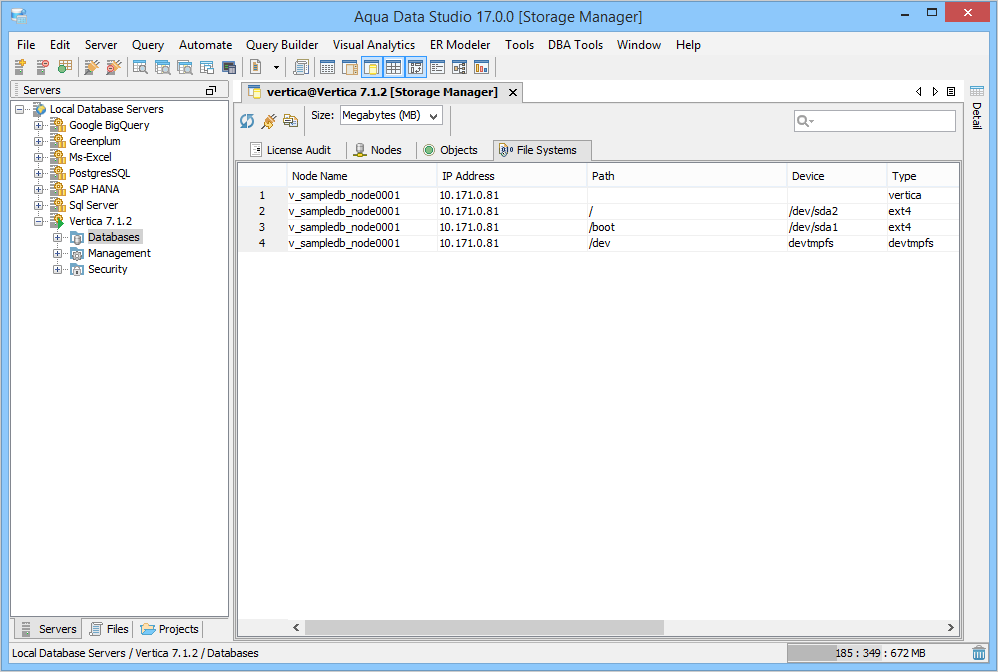This screenshot has height=672, width=998.
Task: Launch the dark console shell icon
Action: point(229,67)
